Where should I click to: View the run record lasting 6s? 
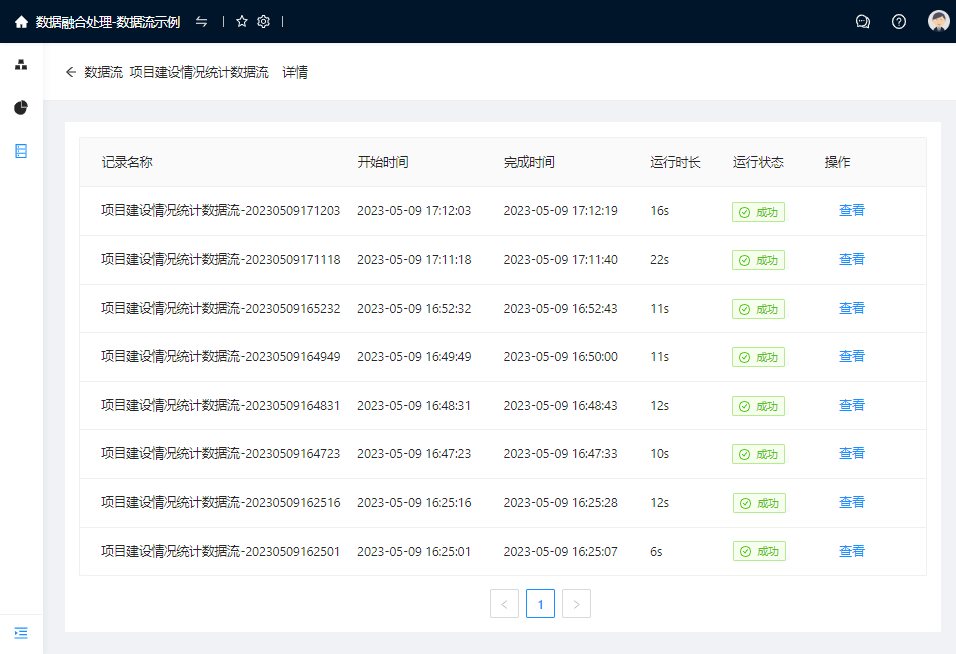[851, 551]
